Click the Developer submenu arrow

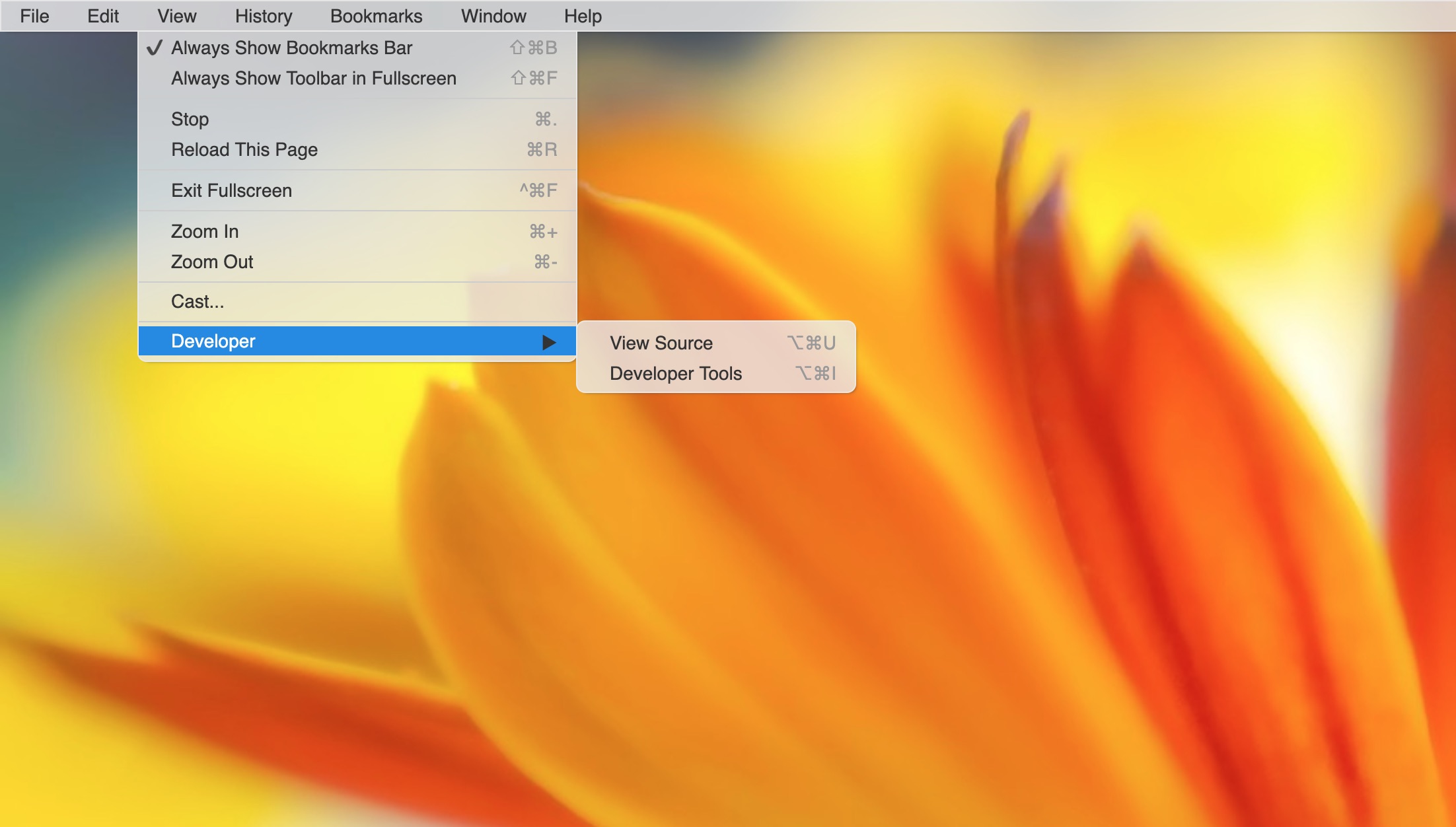[x=548, y=342]
